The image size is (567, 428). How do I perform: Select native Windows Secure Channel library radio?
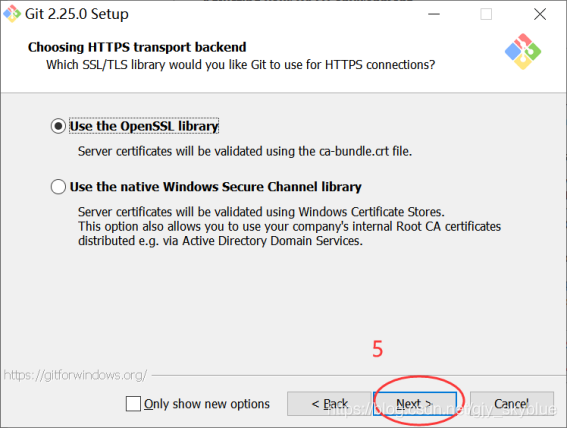point(58,187)
